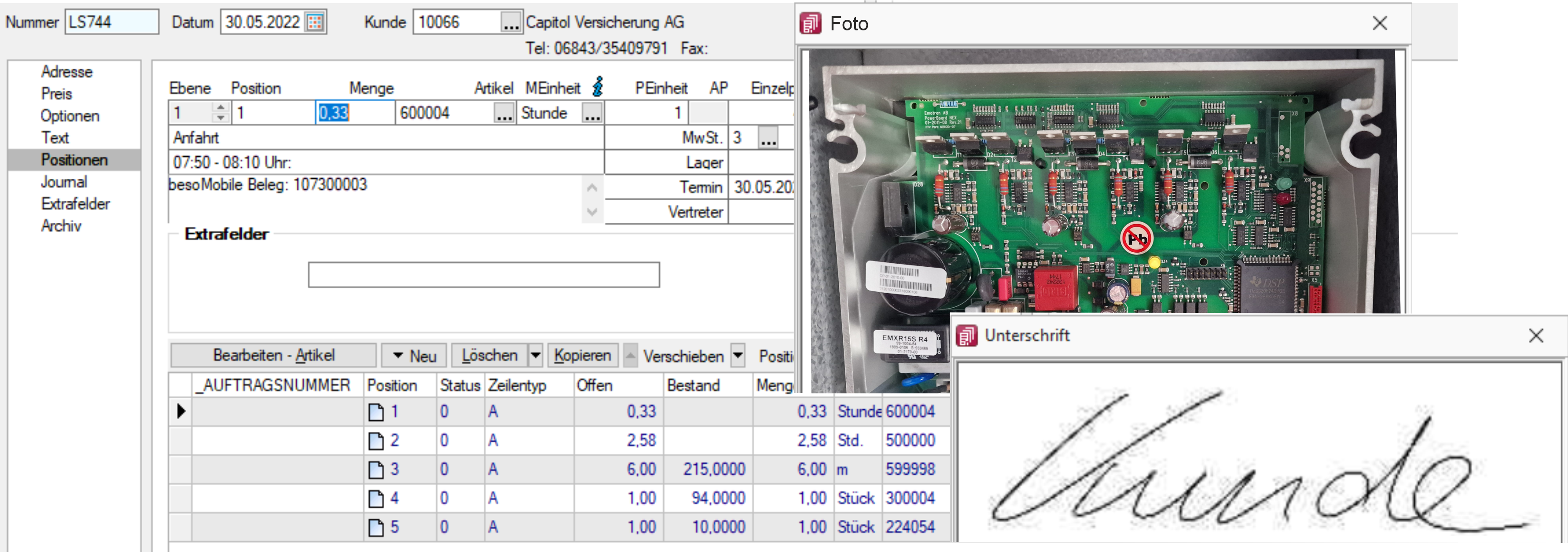Click the Kunde number field 10066
This screenshot has height=552, width=1568.
pos(456,22)
